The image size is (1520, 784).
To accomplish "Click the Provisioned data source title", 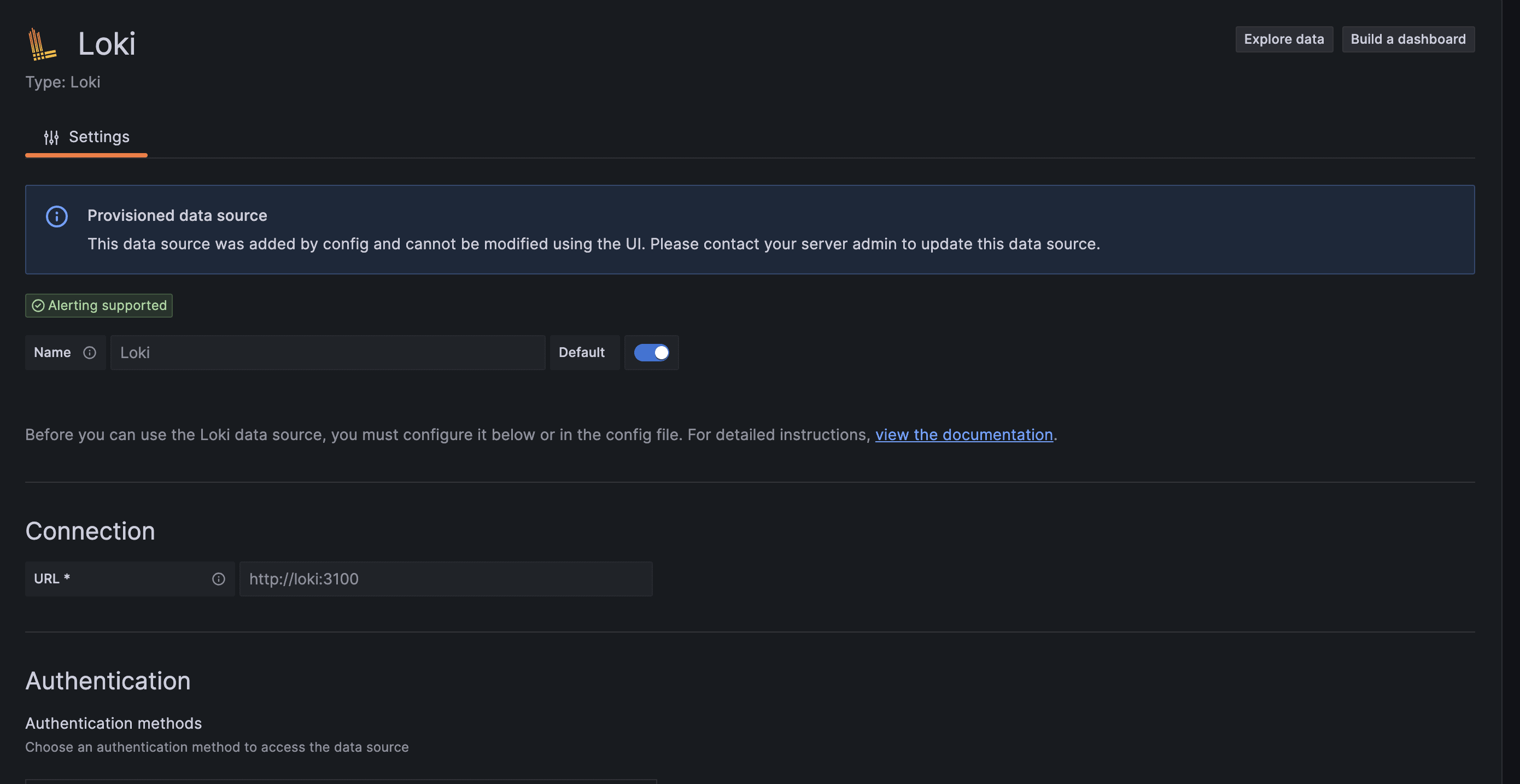I will click(x=177, y=216).
